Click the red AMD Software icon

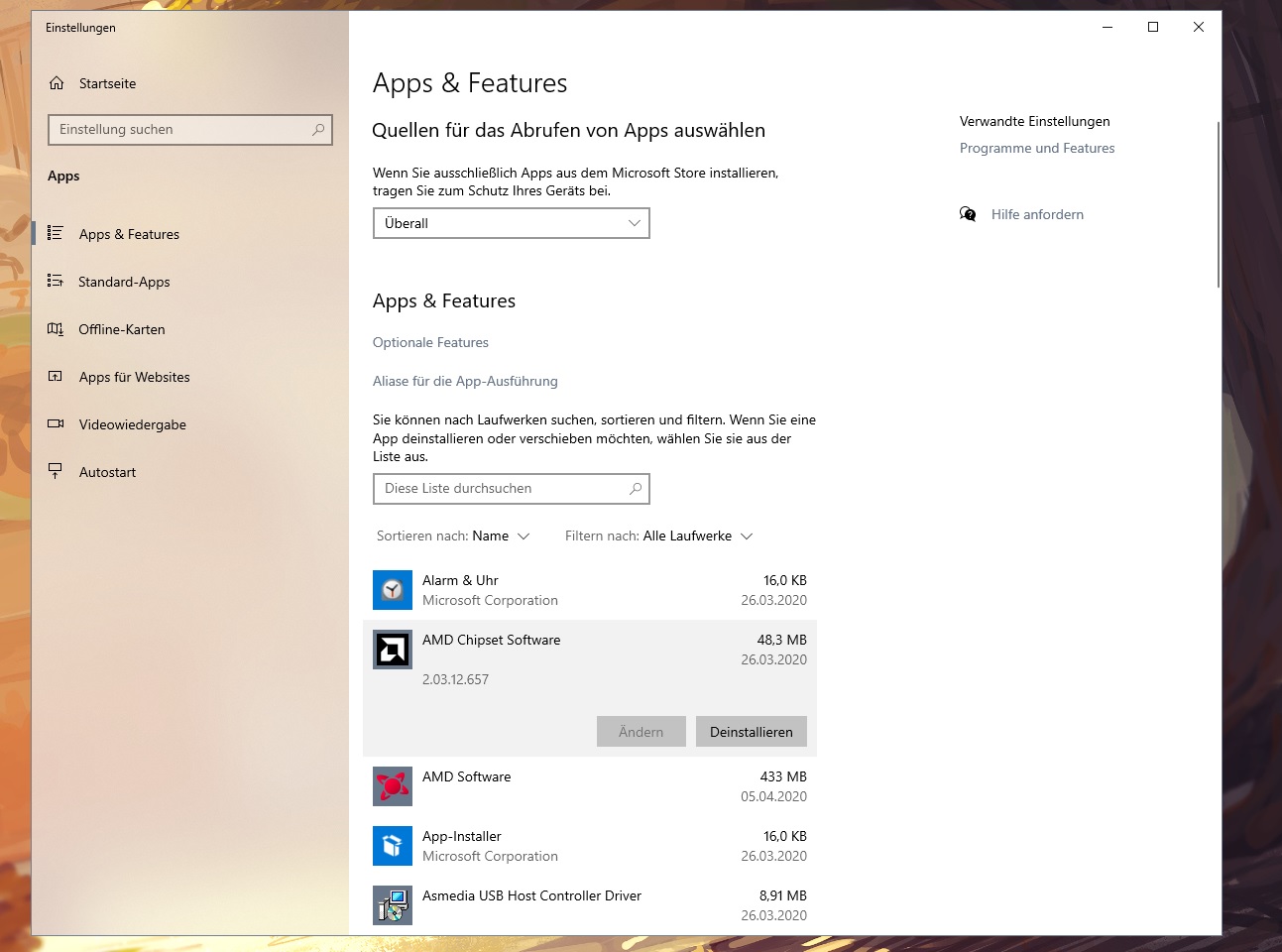pyautogui.click(x=393, y=786)
